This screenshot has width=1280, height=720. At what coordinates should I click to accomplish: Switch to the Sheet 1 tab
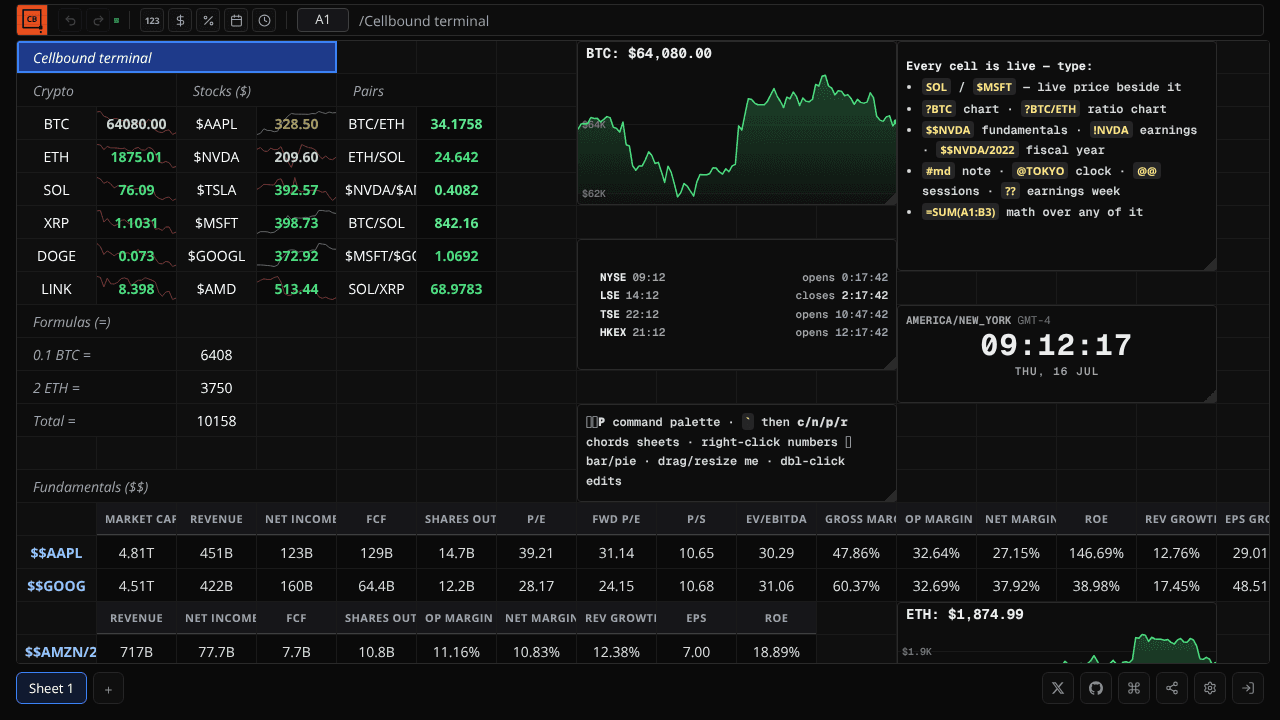[51, 688]
